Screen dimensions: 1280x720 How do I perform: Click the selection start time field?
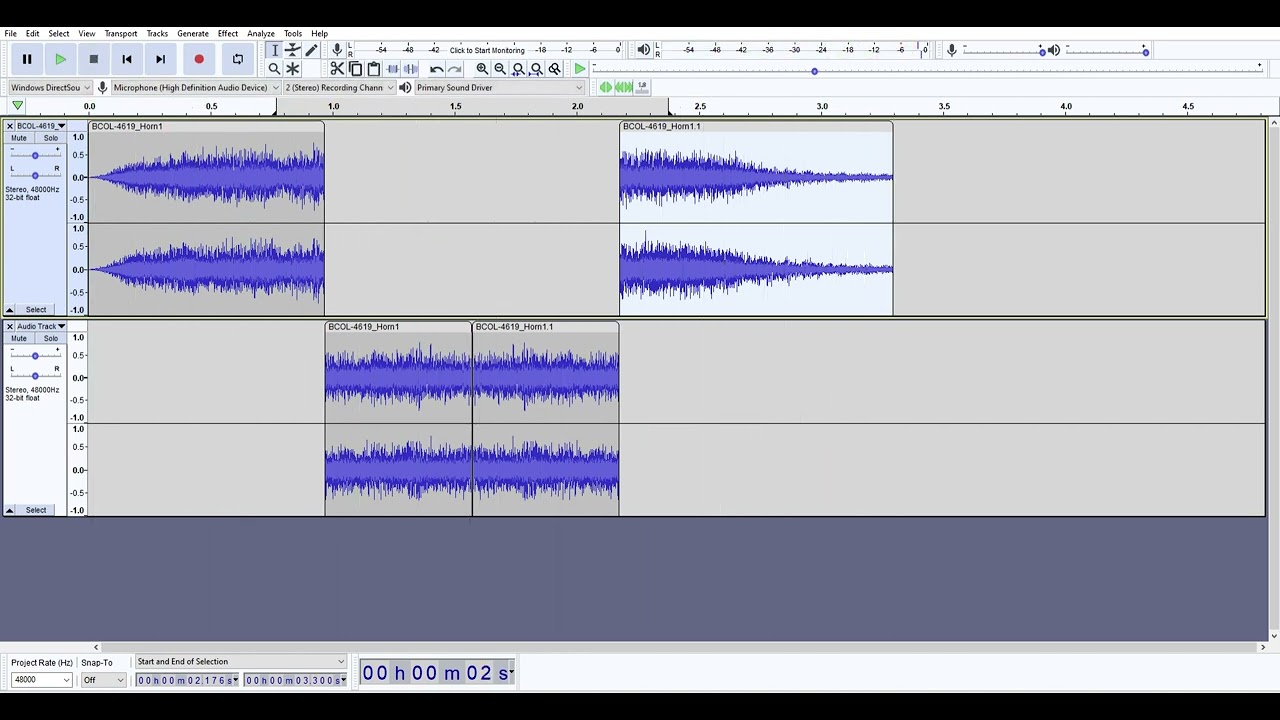pyautogui.click(x=187, y=680)
